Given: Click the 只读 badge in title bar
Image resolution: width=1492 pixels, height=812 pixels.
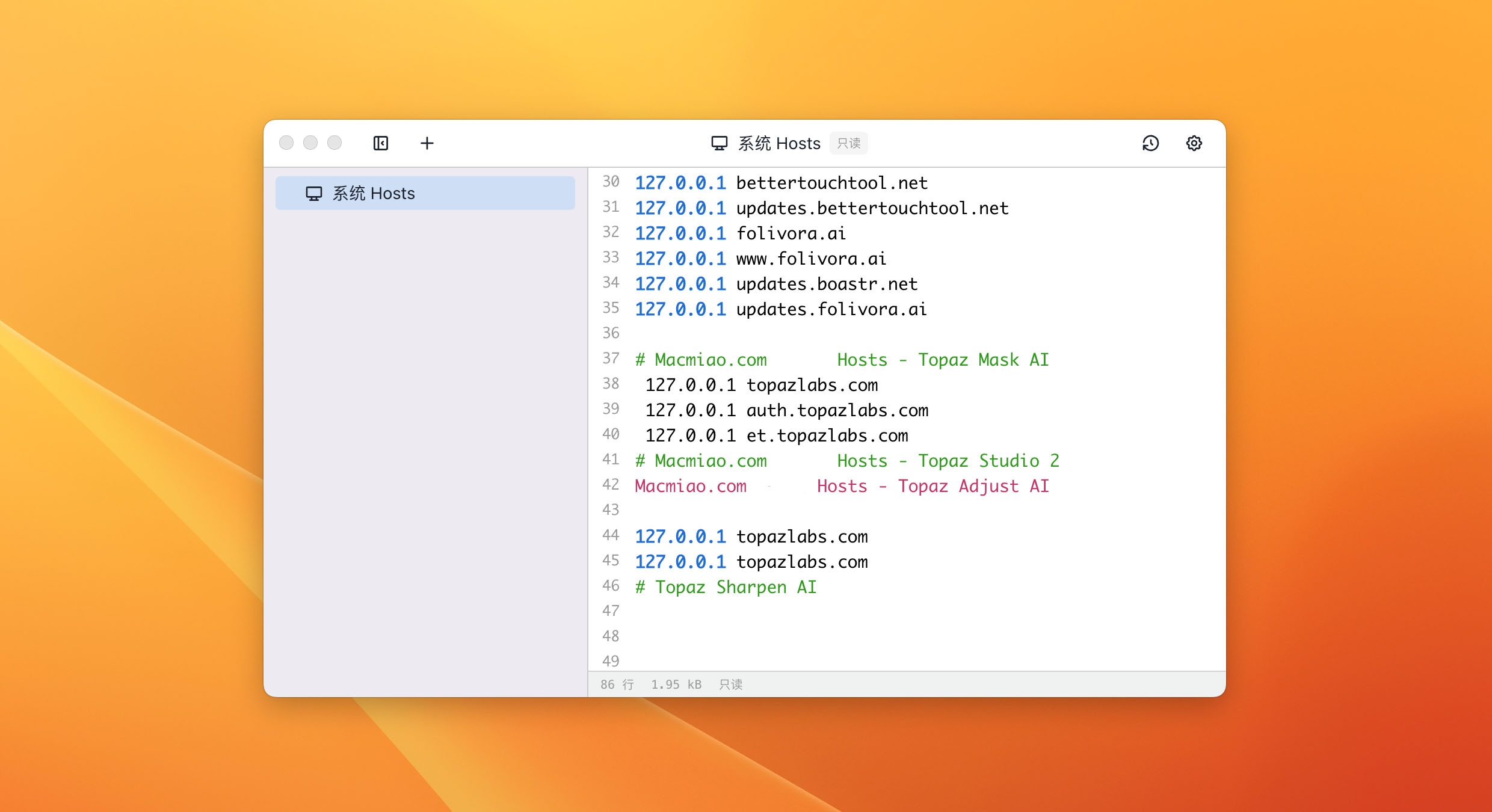Looking at the screenshot, I should 849,143.
